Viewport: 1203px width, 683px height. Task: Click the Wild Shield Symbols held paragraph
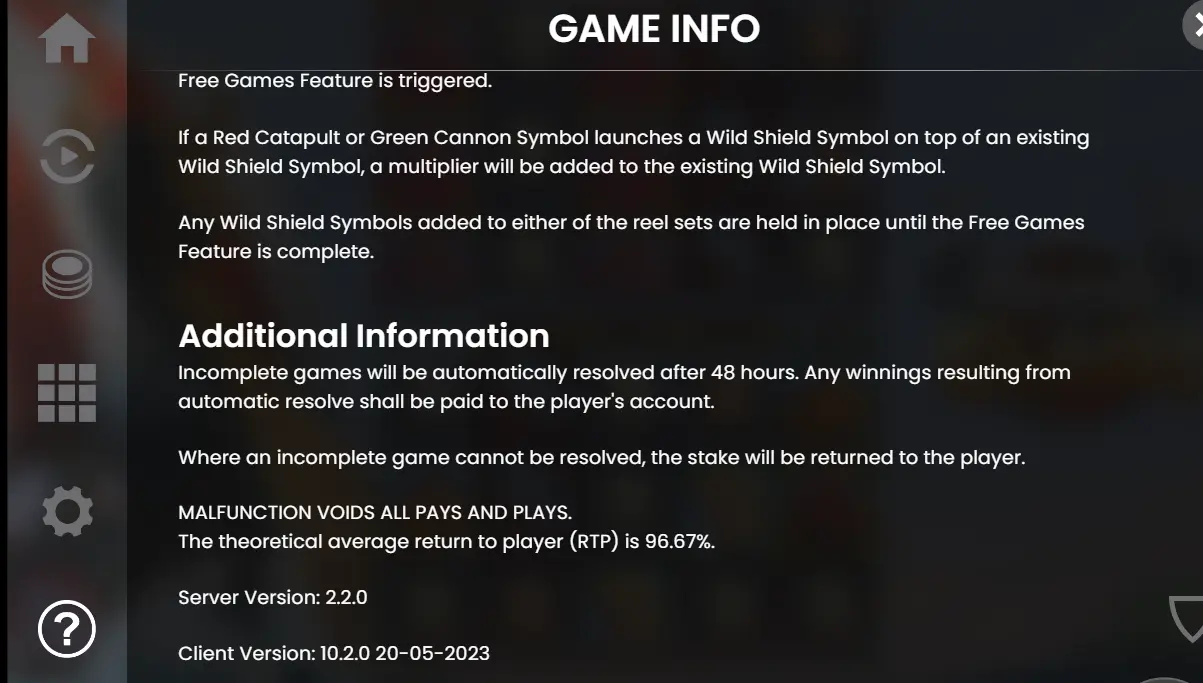click(x=631, y=237)
